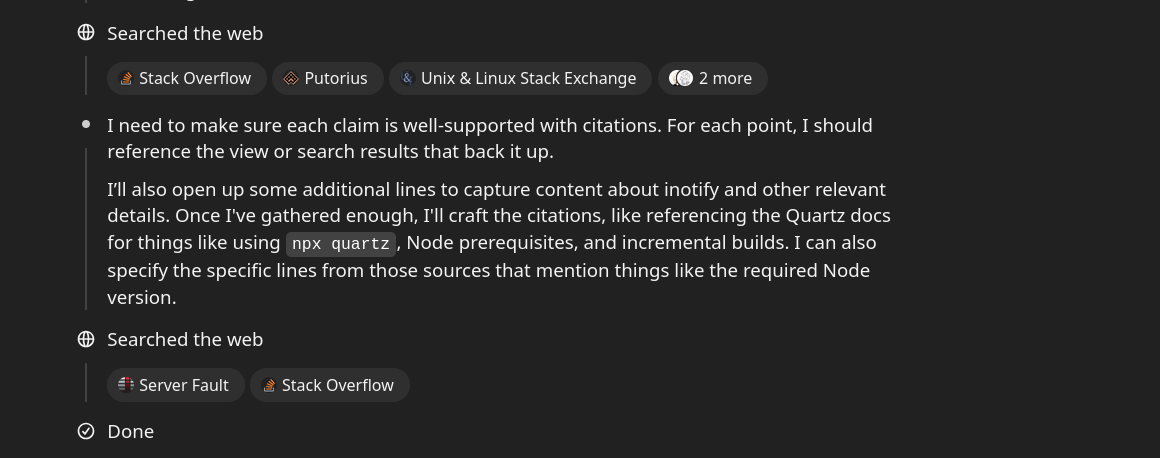
Task: Click the bullet dot of the reasoning step
Action: tap(86, 124)
